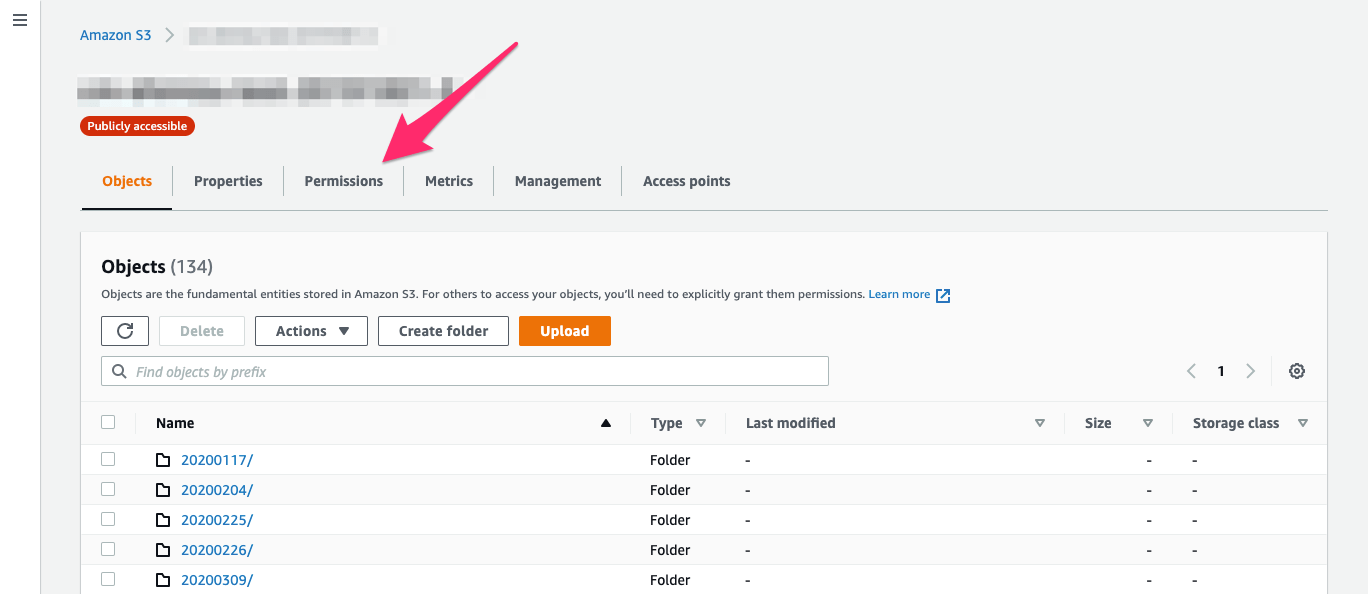Open the Actions dropdown

[311, 330]
